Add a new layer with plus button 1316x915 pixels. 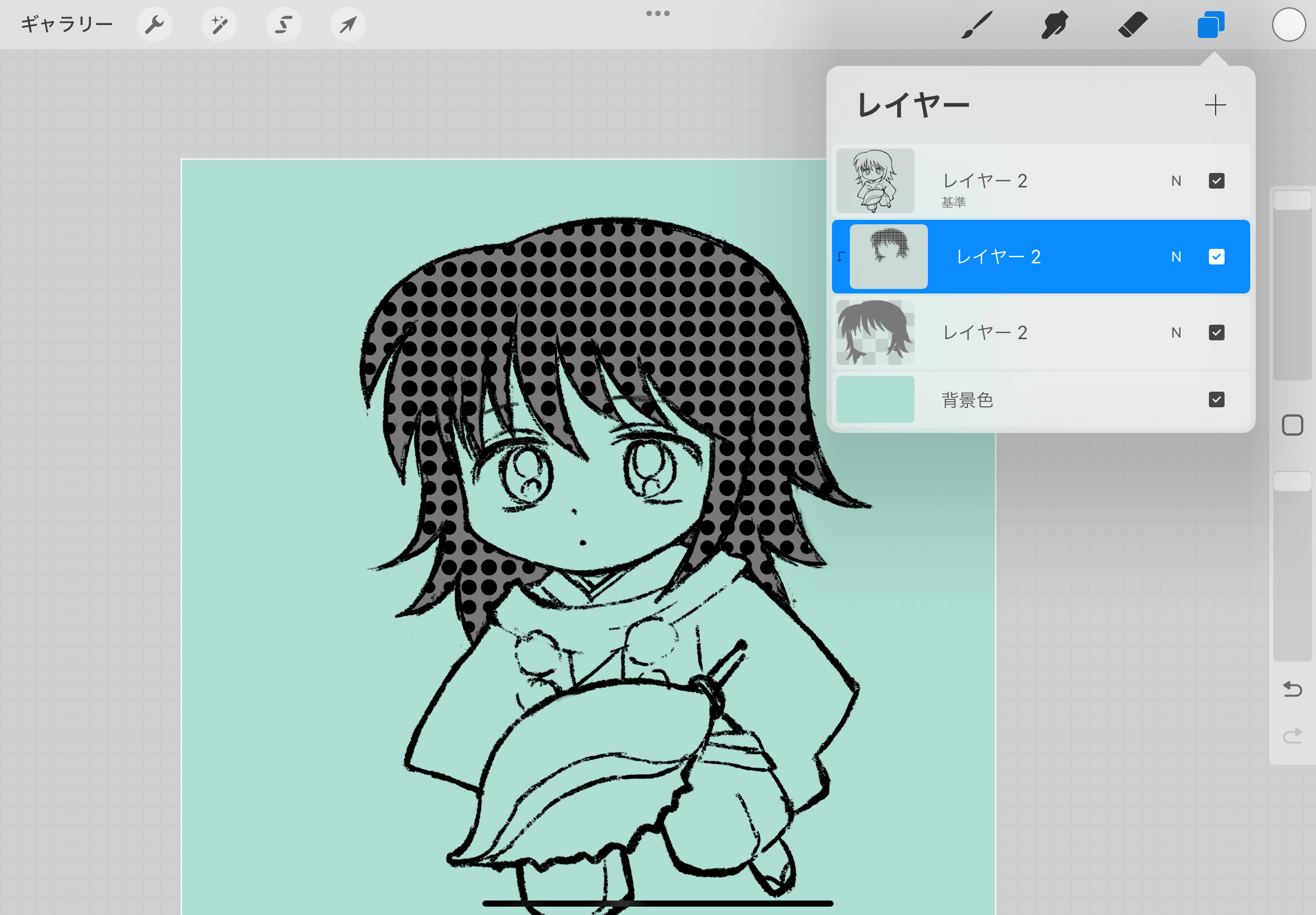[x=1215, y=105]
